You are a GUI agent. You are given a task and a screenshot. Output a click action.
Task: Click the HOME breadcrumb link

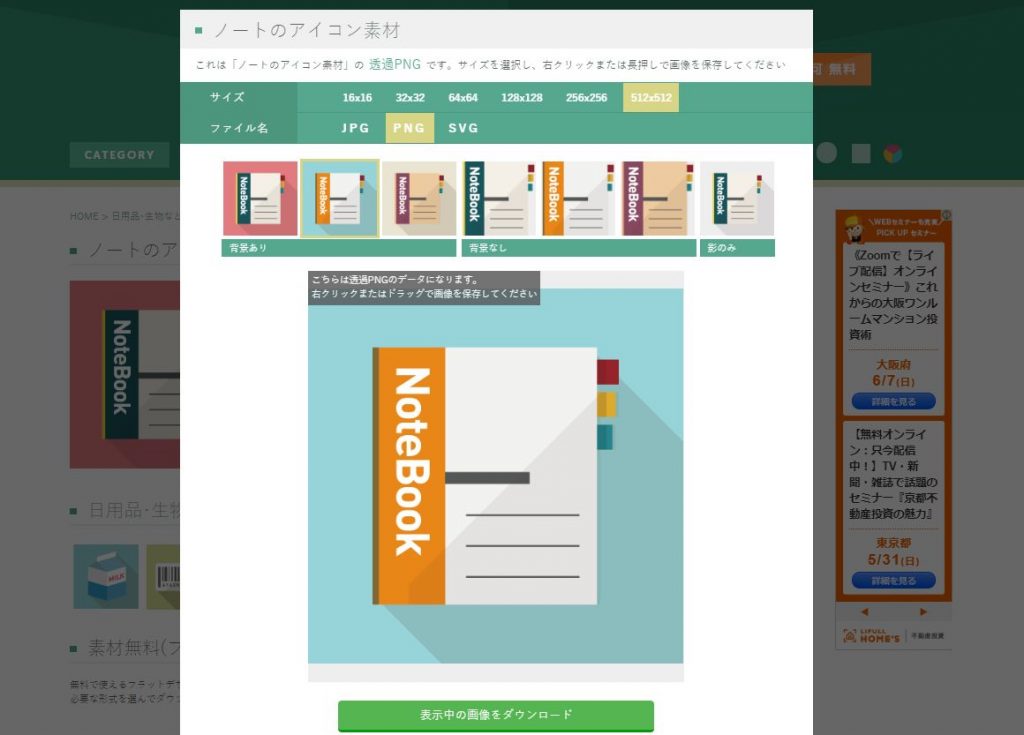click(x=84, y=216)
